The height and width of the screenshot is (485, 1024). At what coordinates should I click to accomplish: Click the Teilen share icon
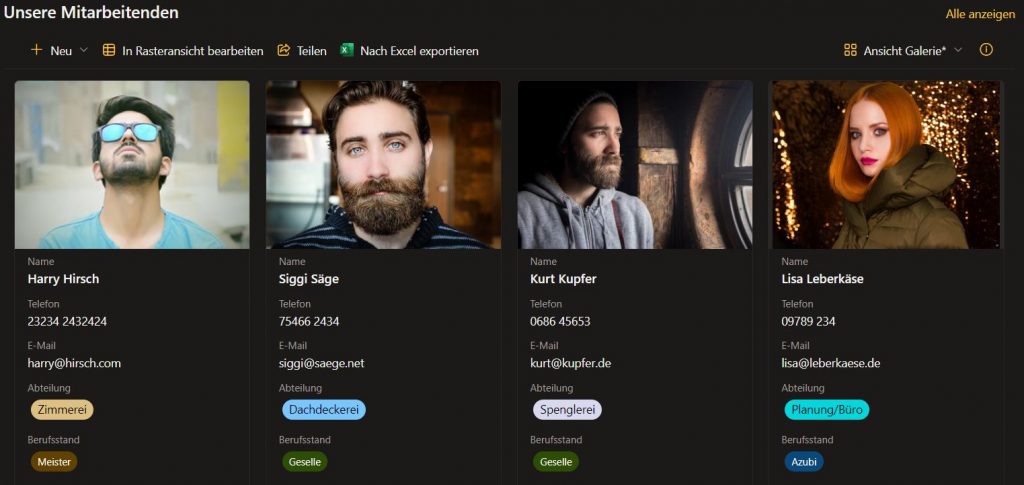click(284, 50)
